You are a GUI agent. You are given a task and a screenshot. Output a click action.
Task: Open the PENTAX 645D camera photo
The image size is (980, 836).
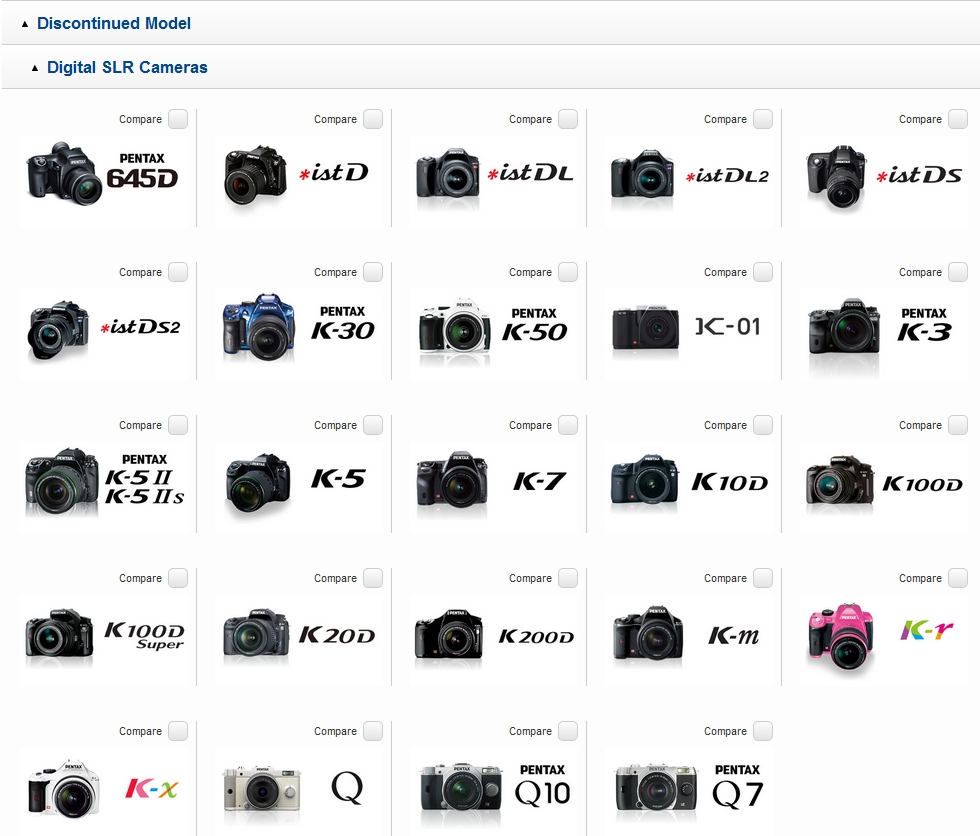click(x=64, y=174)
